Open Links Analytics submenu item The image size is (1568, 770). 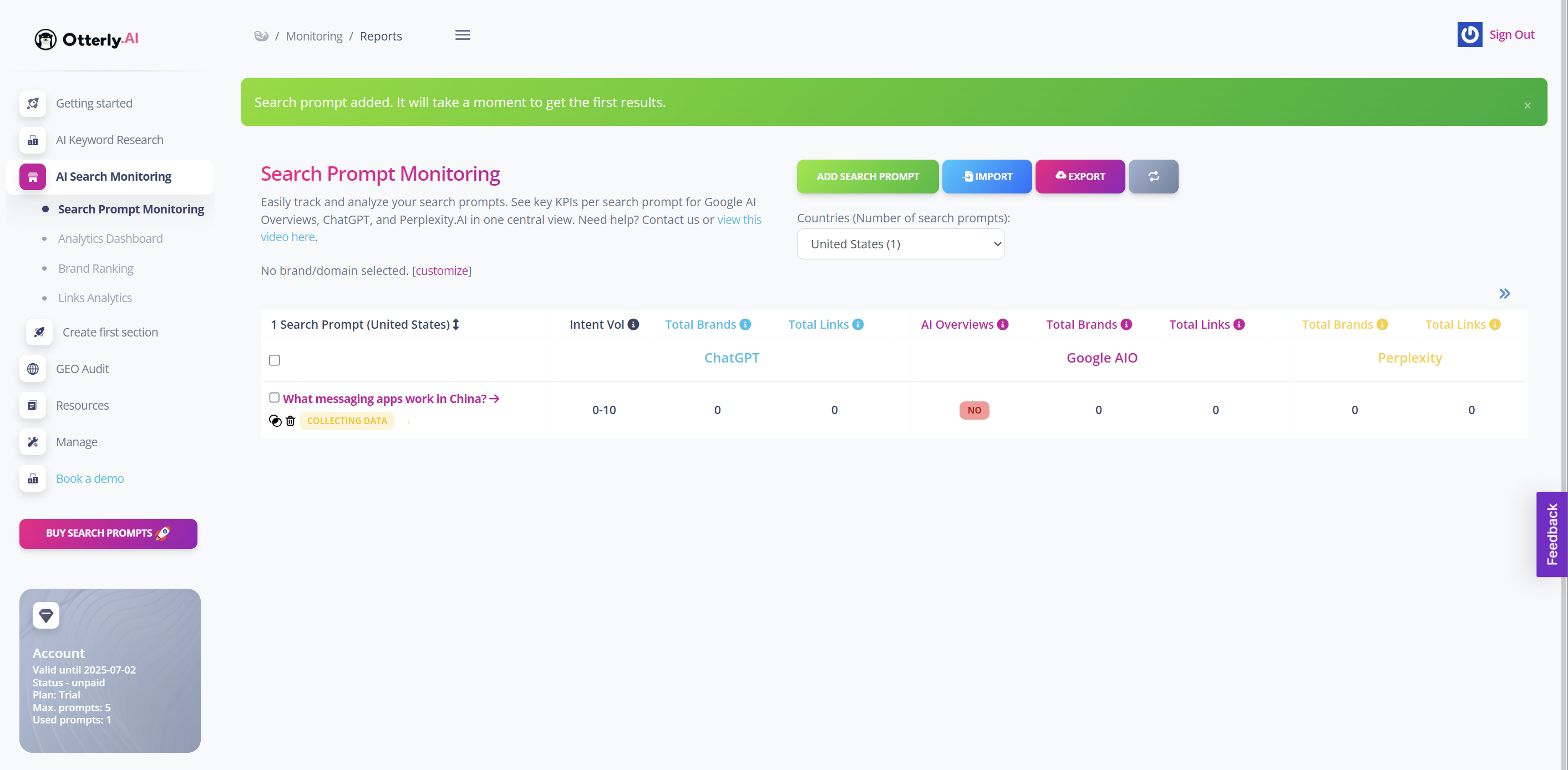(95, 298)
